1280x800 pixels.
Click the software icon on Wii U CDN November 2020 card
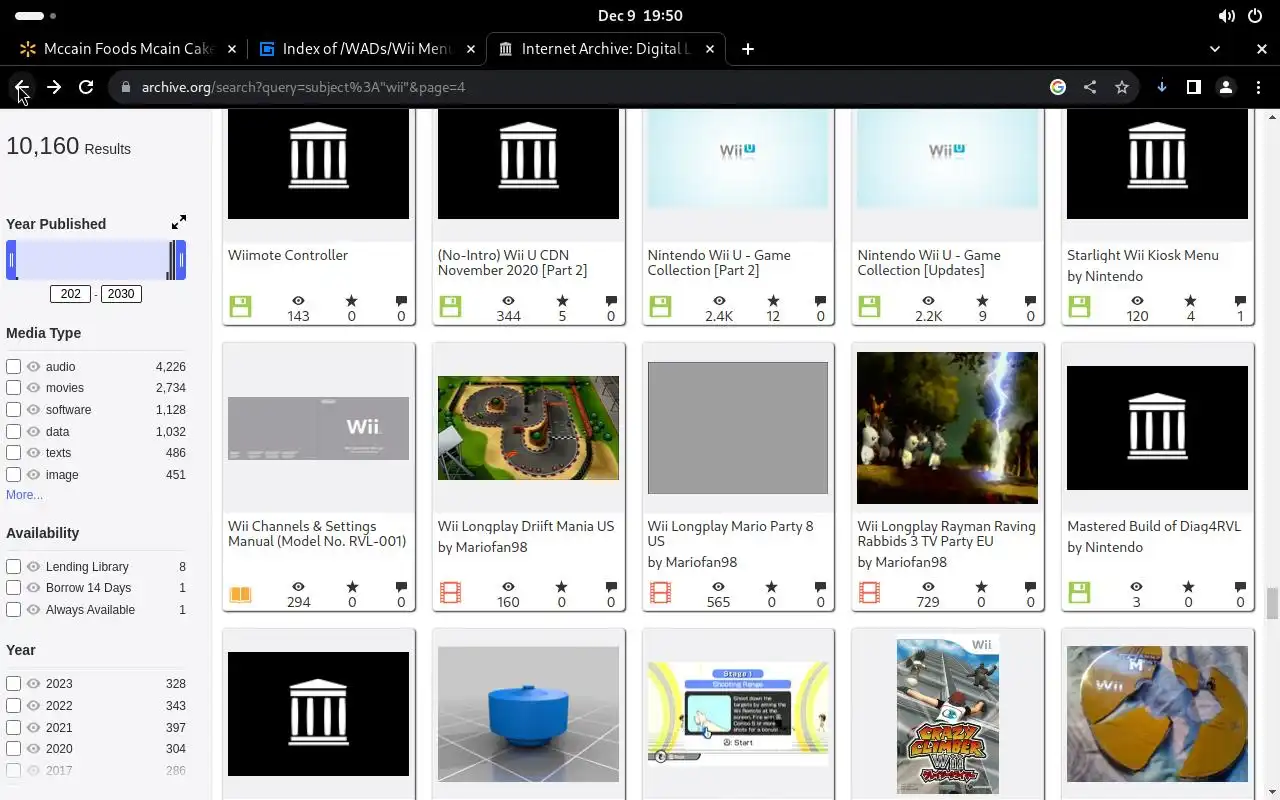pos(450,307)
